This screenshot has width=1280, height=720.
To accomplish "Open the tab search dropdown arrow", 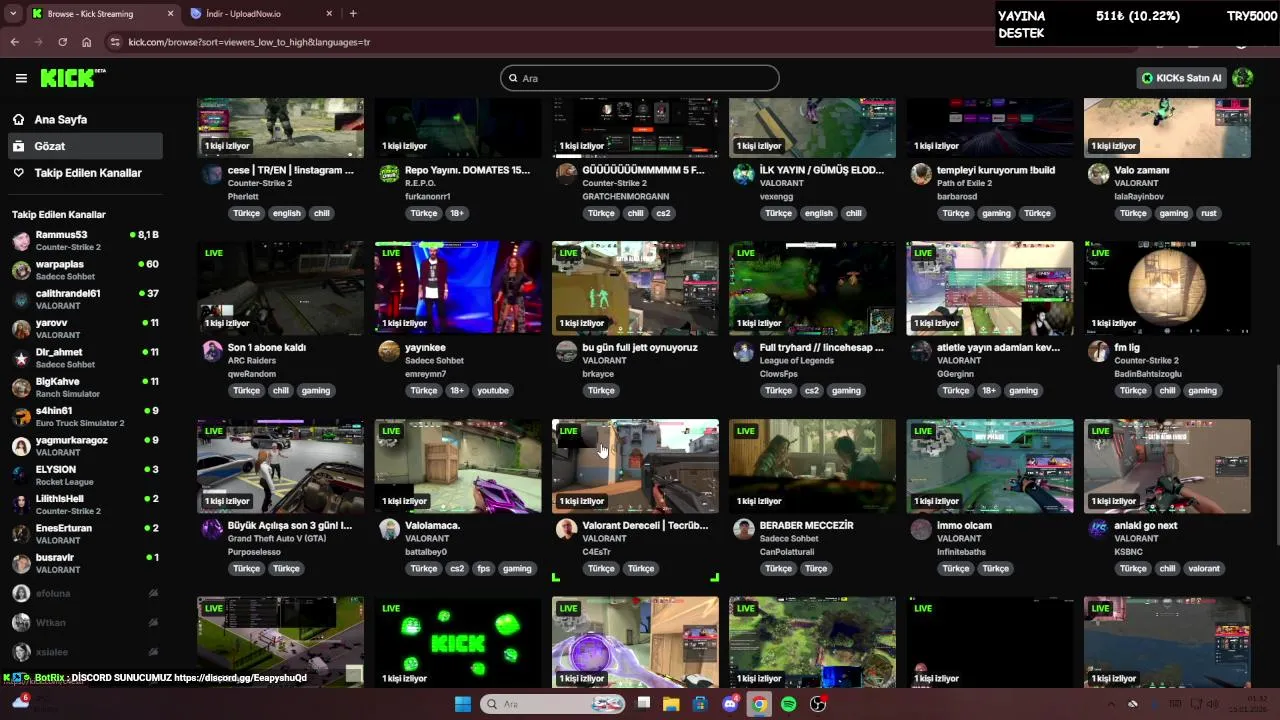I will 12,14.
